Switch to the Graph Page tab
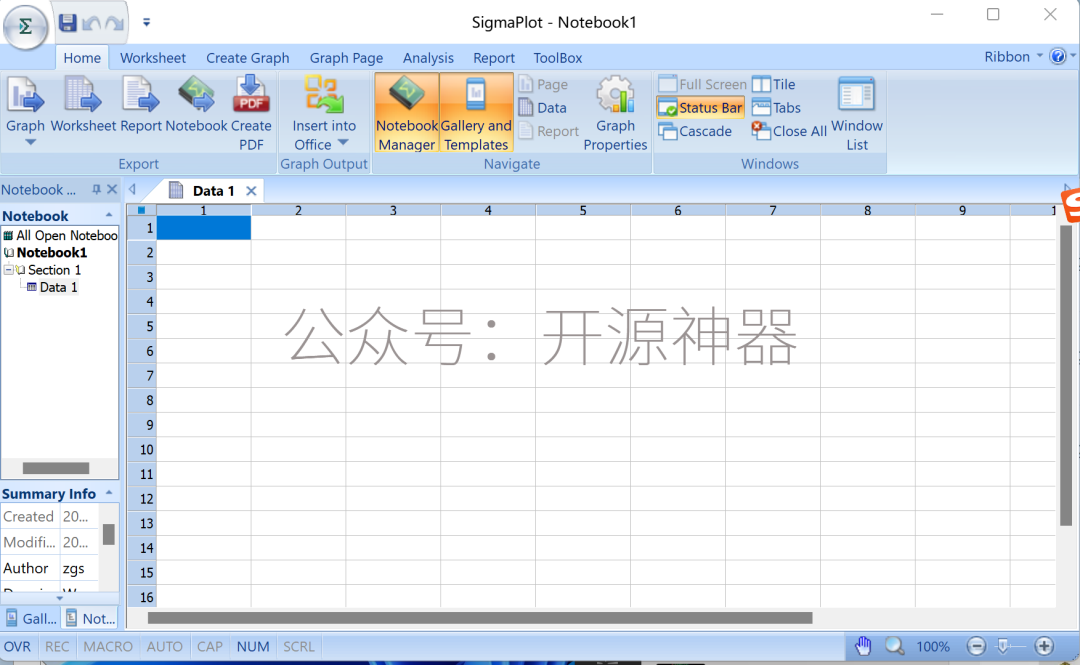Viewport: 1080px width, 665px height. 346,58
